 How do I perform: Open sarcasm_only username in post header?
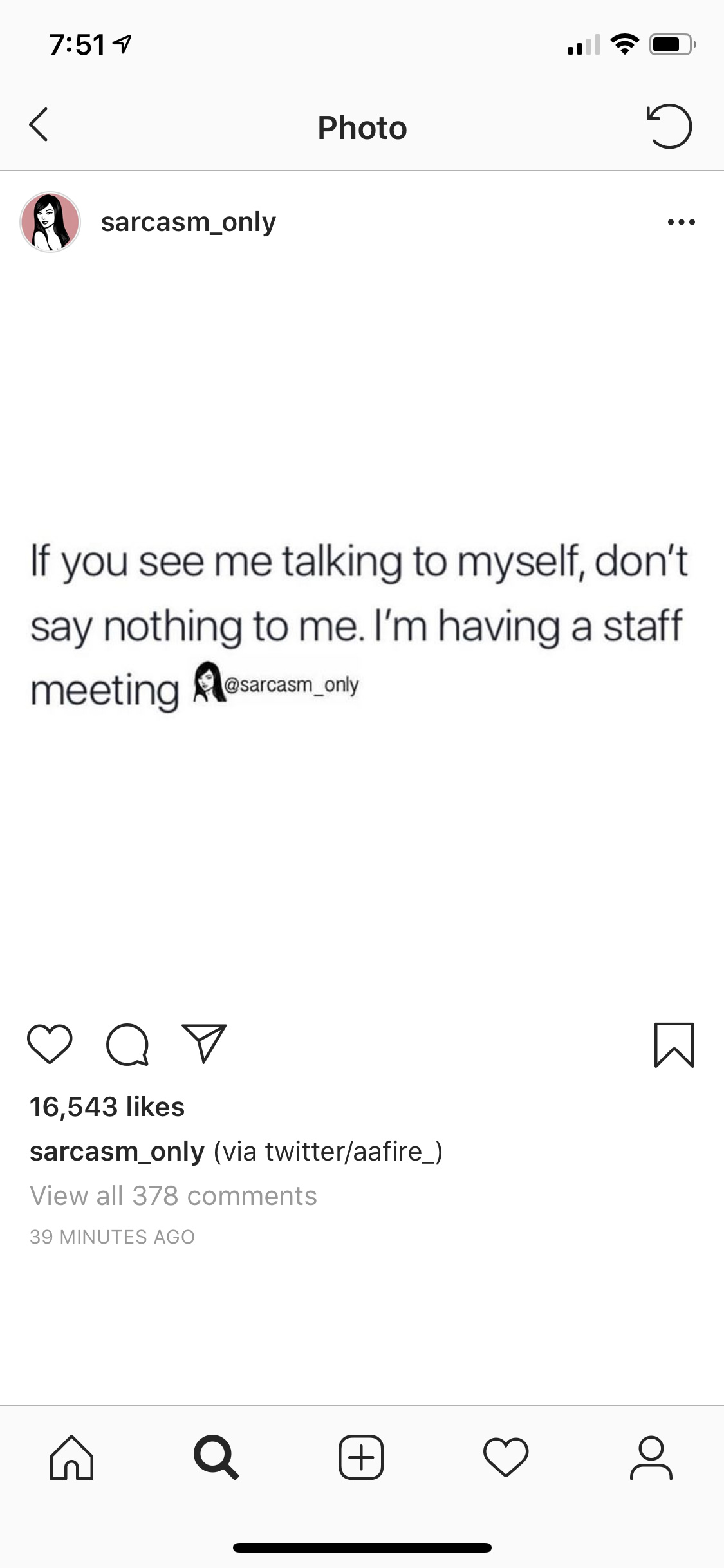[x=189, y=222]
